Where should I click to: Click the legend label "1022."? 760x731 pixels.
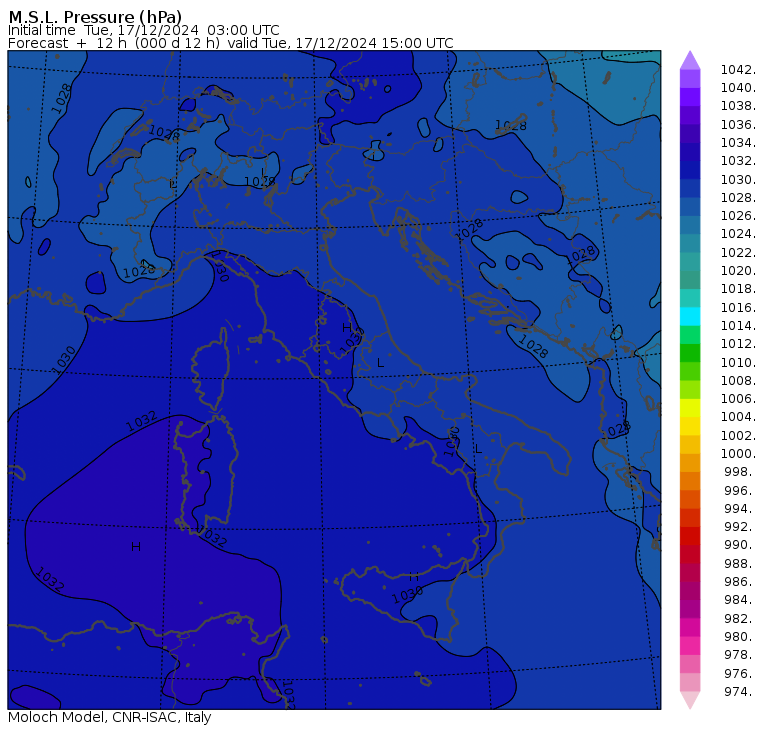pos(738,253)
